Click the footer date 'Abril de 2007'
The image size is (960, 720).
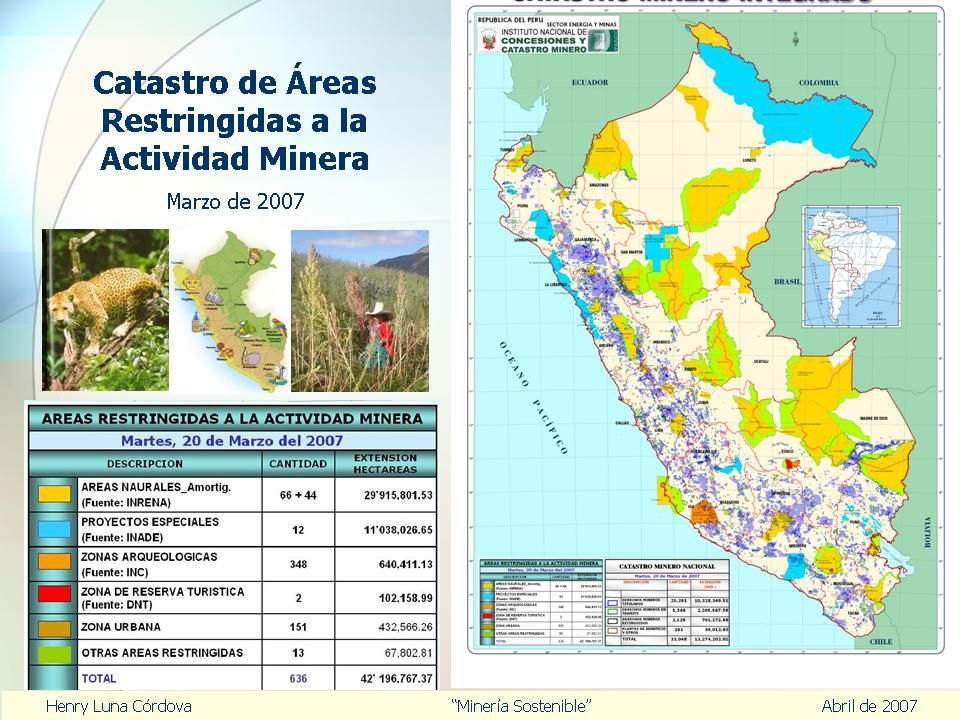(869, 706)
